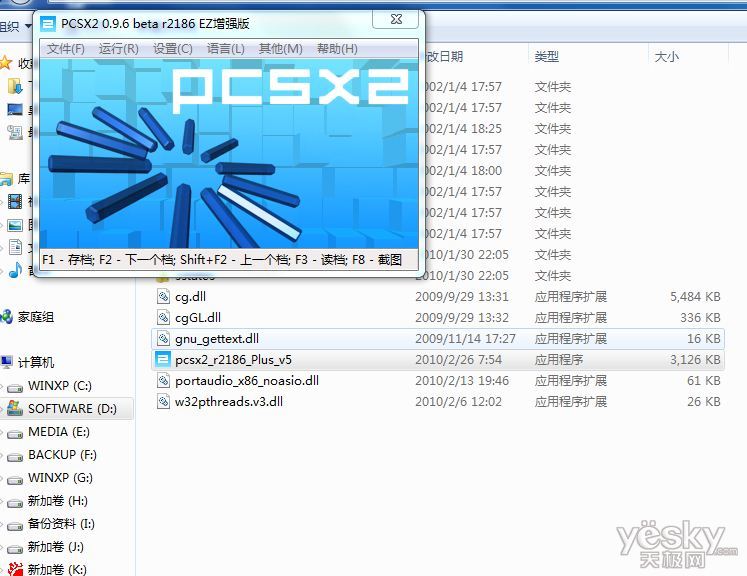Screen dimensions: 747x576
Task: Click the PCSX2 hotkey status bar text
Action: [x=222, y=260]
